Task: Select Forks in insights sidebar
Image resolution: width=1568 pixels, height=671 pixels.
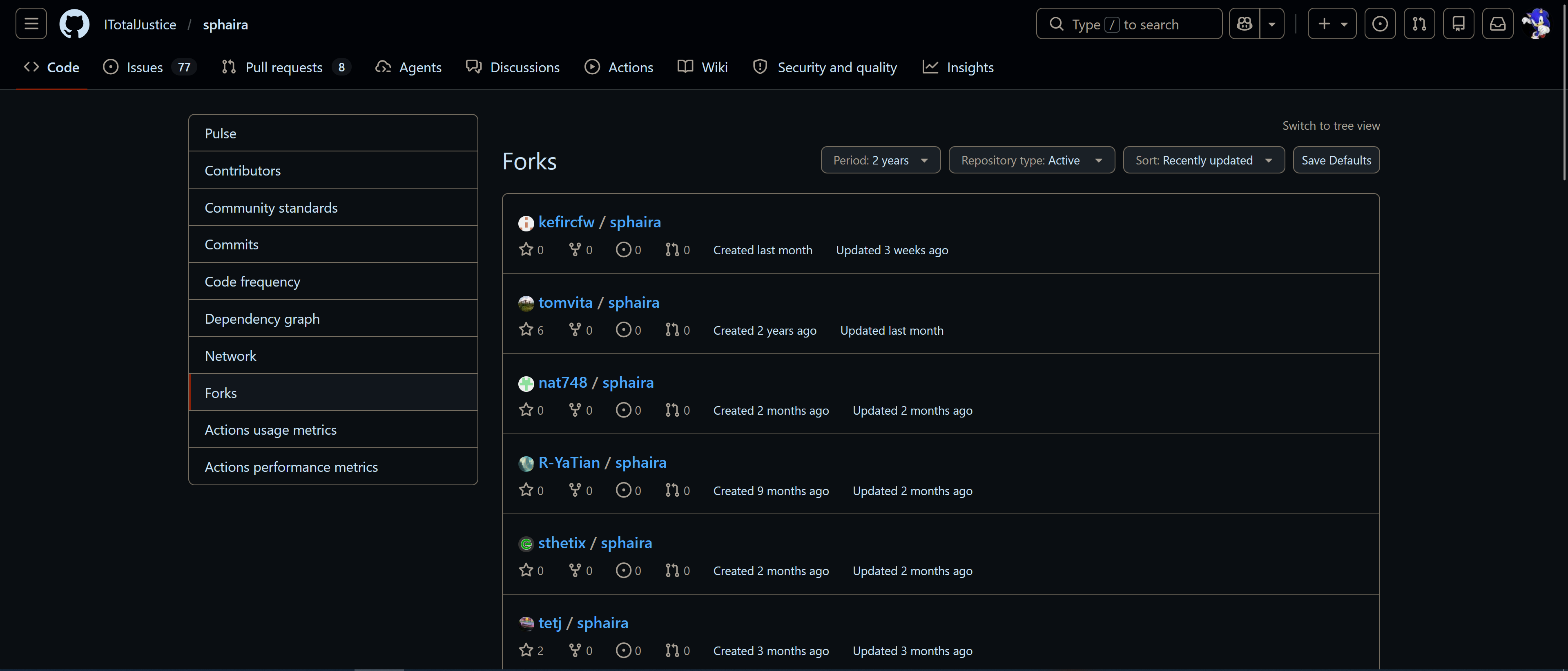Action: tap(333, 393)
